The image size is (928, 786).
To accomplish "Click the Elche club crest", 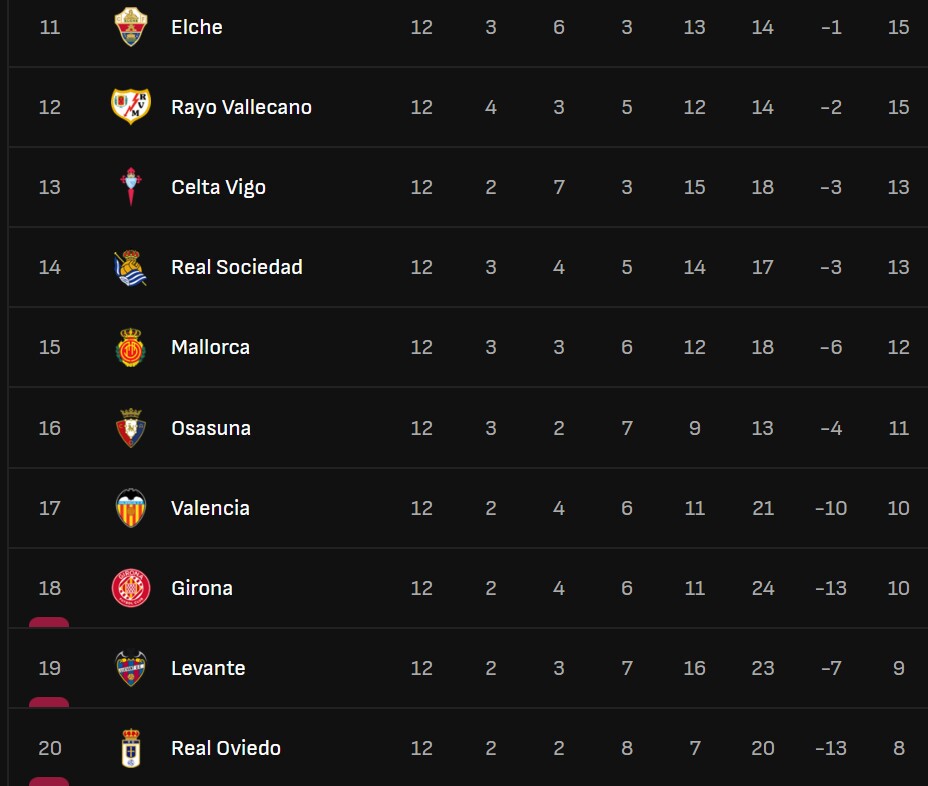I will click(x=131, y=27).
